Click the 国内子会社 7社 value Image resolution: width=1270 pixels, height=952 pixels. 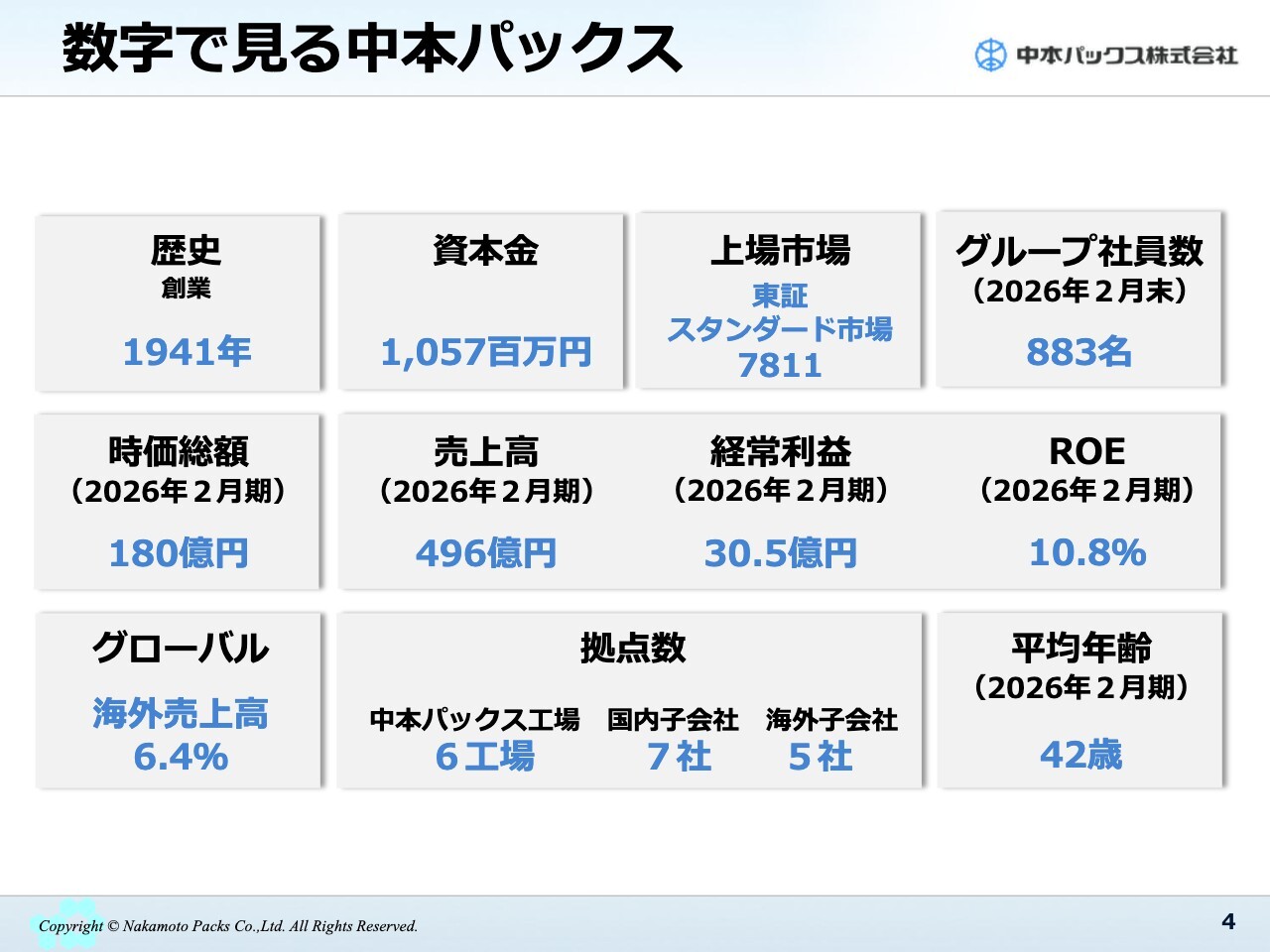[x=679, y=757]
